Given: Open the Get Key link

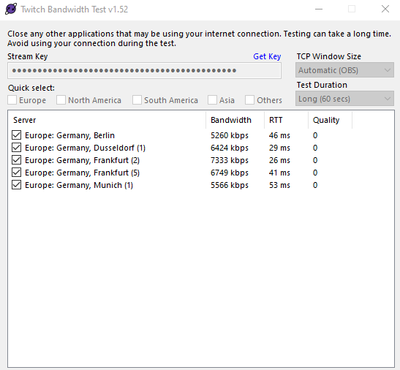Looking at the screenshot, I should [x=267, y=57].
